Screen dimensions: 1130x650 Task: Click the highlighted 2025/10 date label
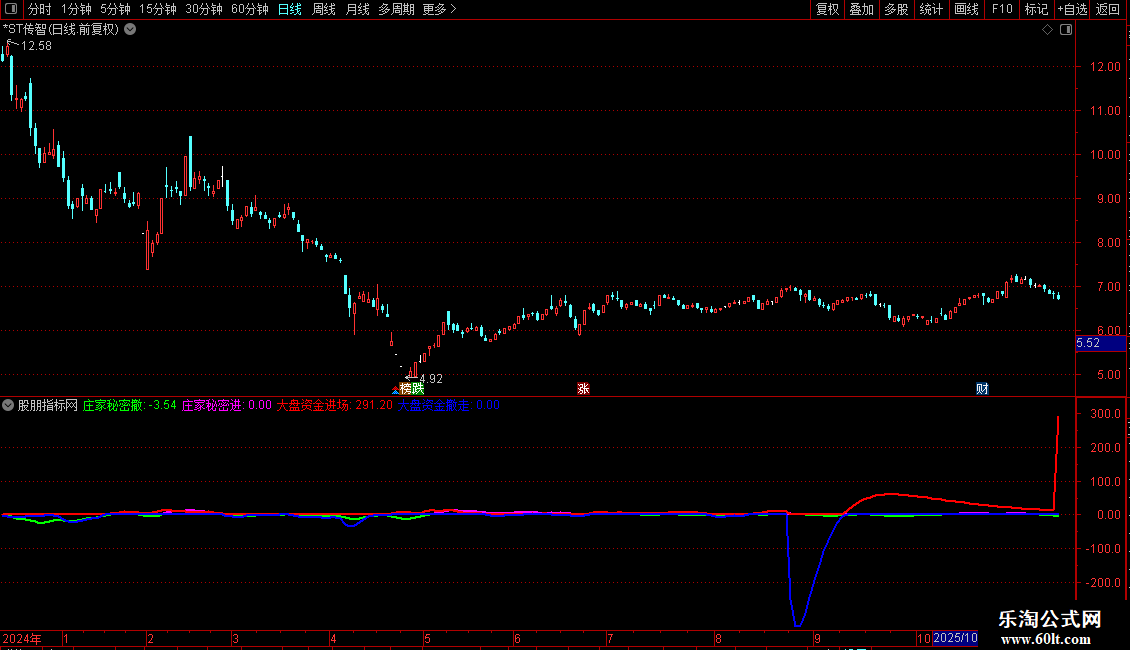click(x=955, y=638)
